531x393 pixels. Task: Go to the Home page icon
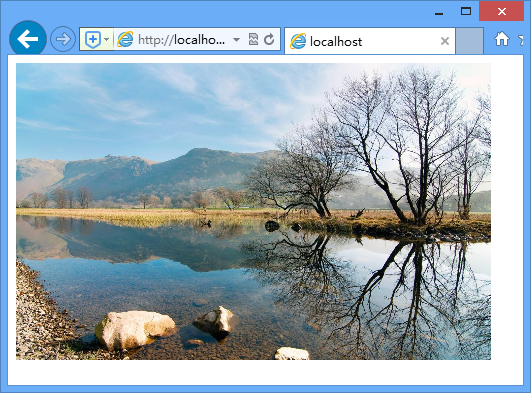tap(502, 39)
